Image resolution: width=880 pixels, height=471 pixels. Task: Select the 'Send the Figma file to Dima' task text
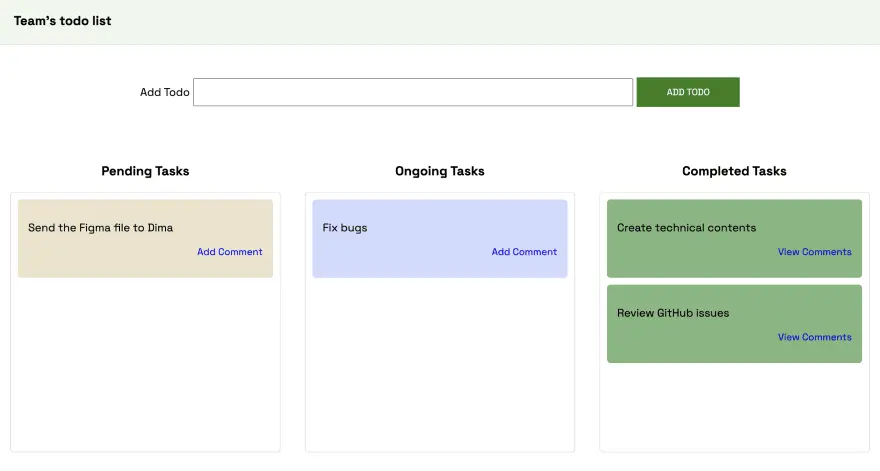[100, 228]
